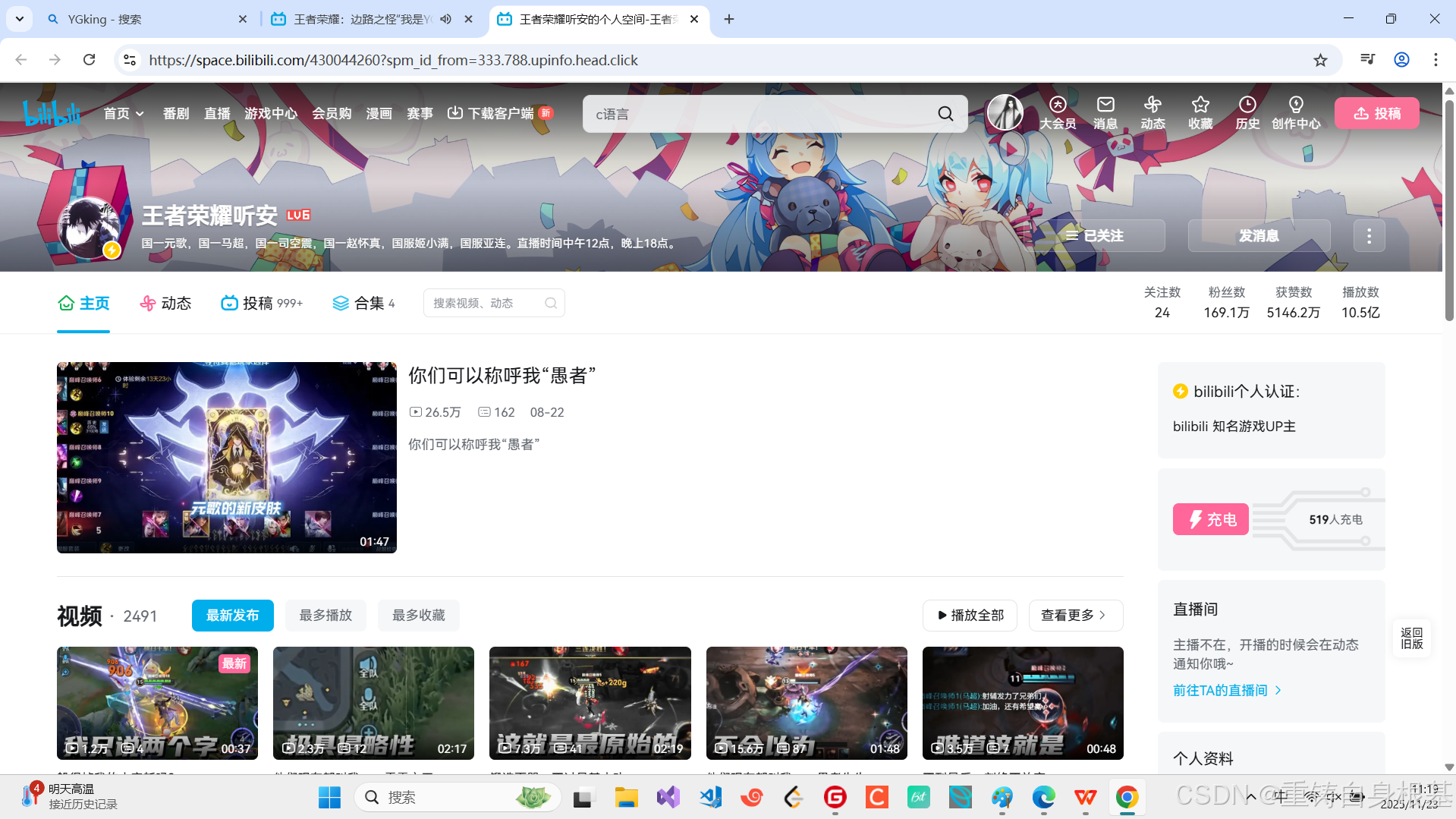Open 游戏中心 in top navigation
Viewport: 1456px width, 819px height.
(271, 113)
